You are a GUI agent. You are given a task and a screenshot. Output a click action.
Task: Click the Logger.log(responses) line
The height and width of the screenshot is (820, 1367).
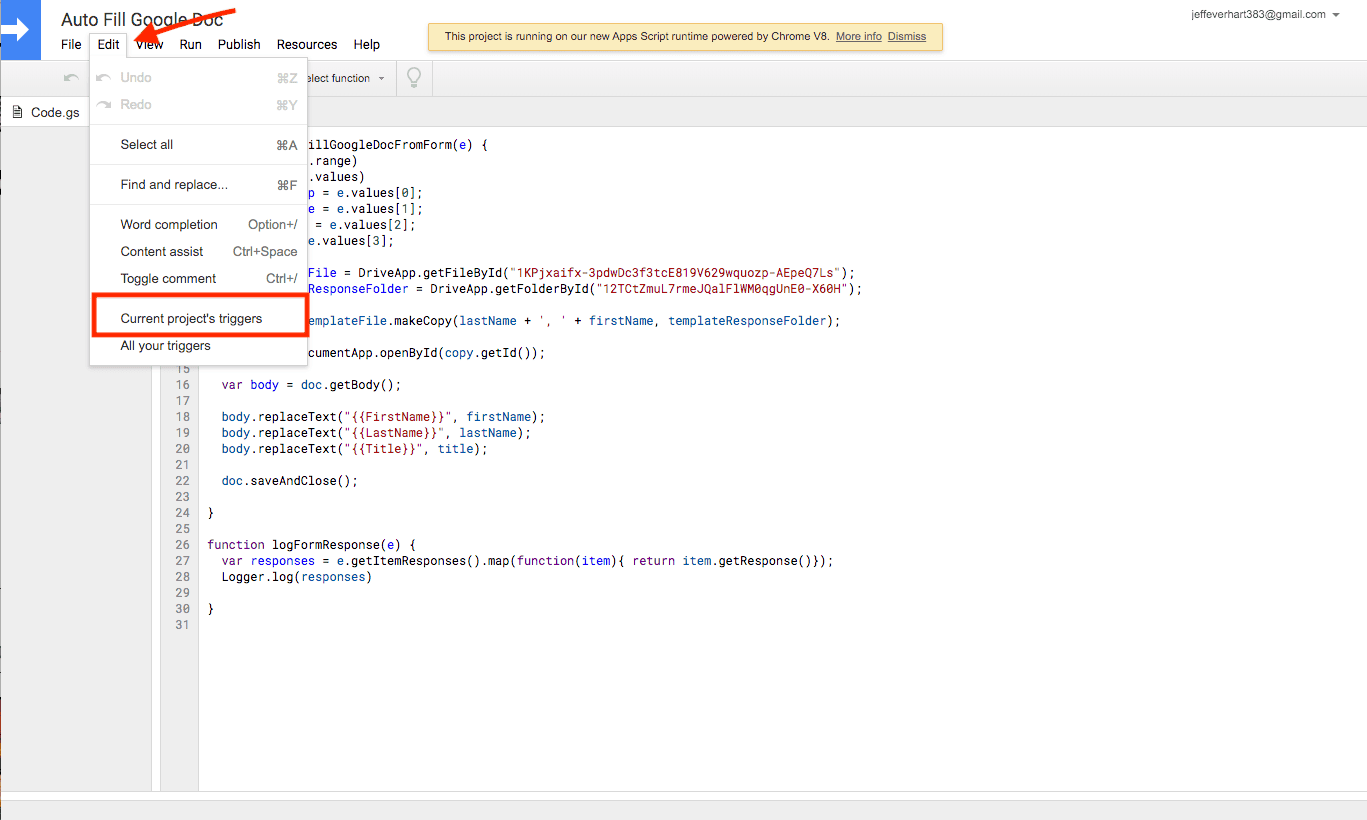point(296,577)
